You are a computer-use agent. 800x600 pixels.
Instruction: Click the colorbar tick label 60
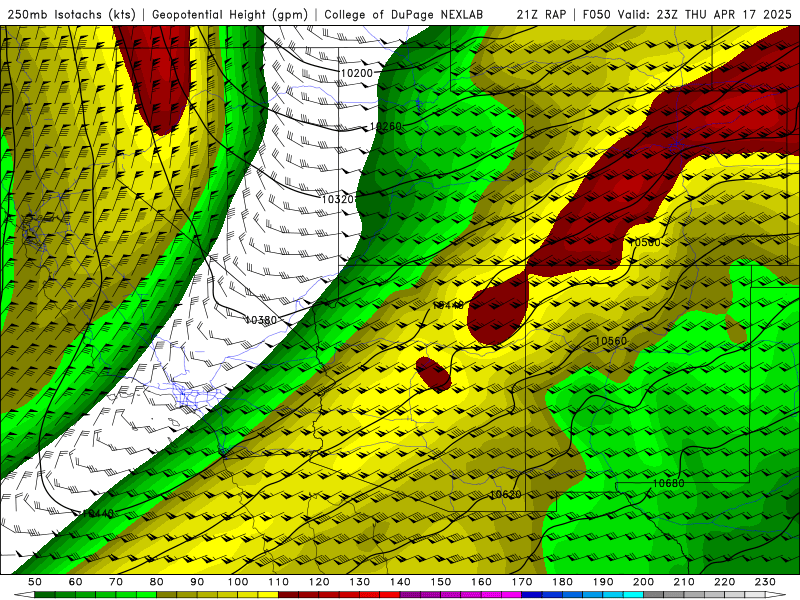(x=75, y=582)
